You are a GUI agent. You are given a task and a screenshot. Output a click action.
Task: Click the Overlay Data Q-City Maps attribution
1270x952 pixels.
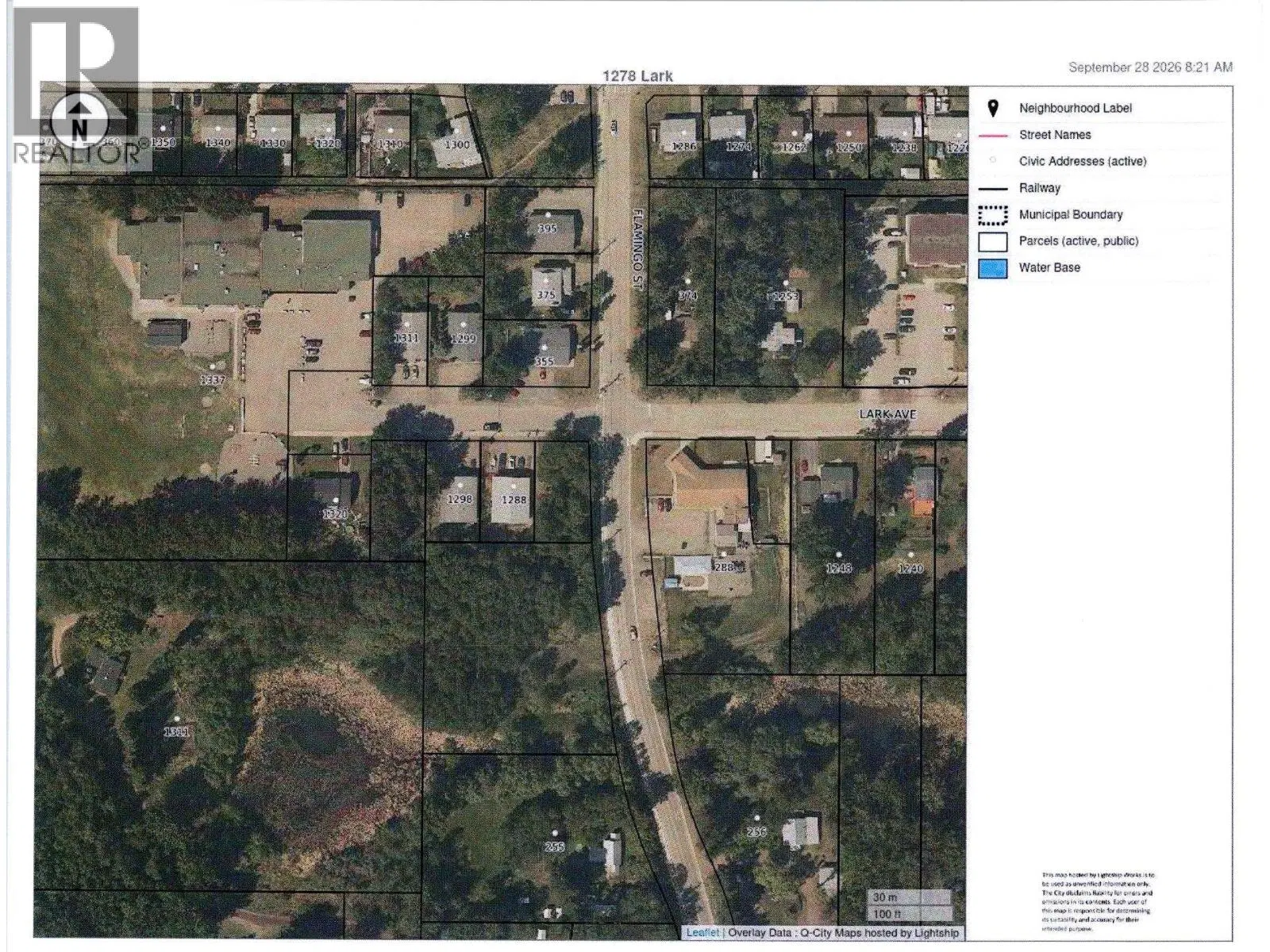click(x=843, y=933)
